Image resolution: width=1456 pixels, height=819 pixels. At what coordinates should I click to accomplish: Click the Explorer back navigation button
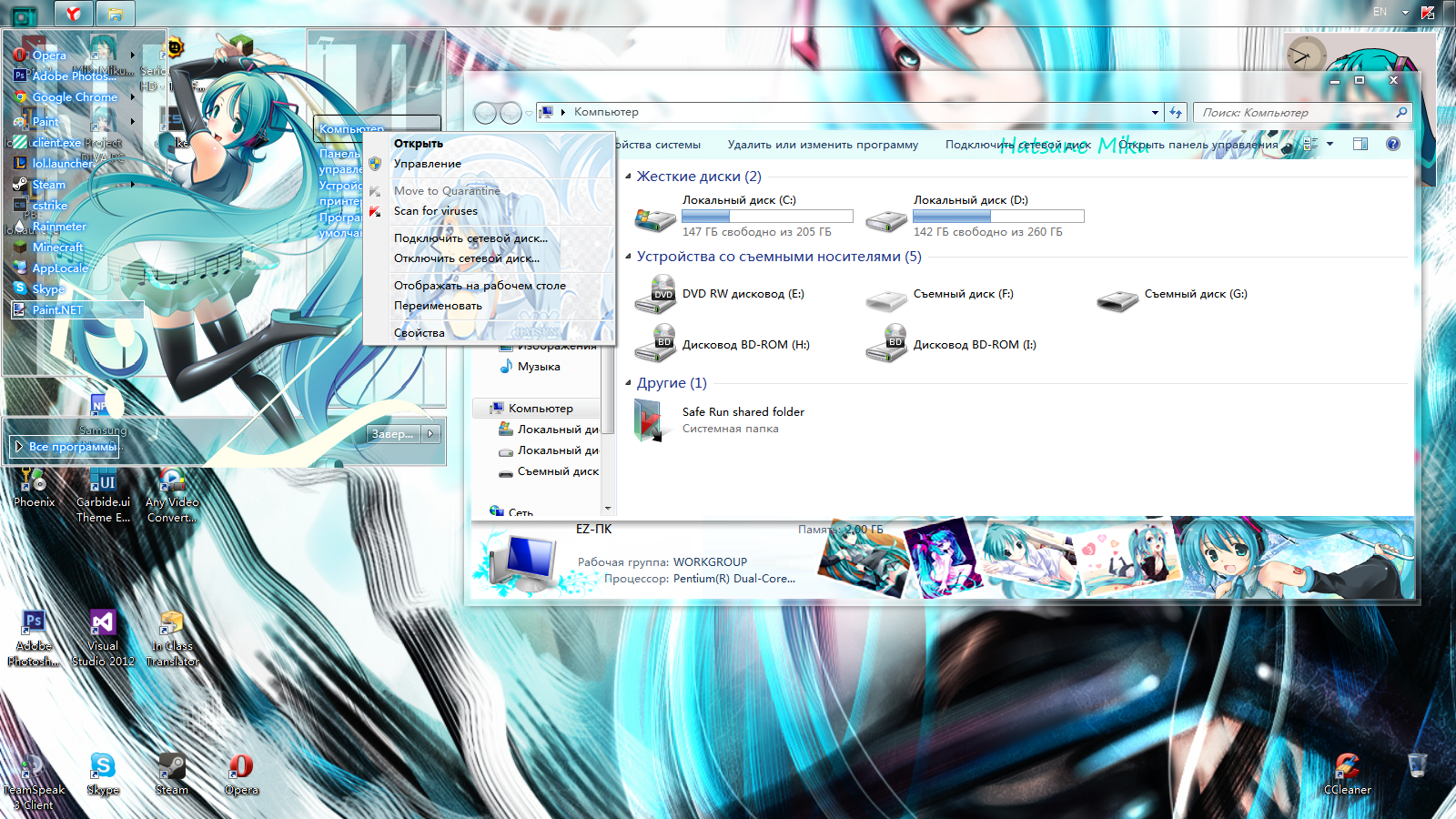[486, 113]
